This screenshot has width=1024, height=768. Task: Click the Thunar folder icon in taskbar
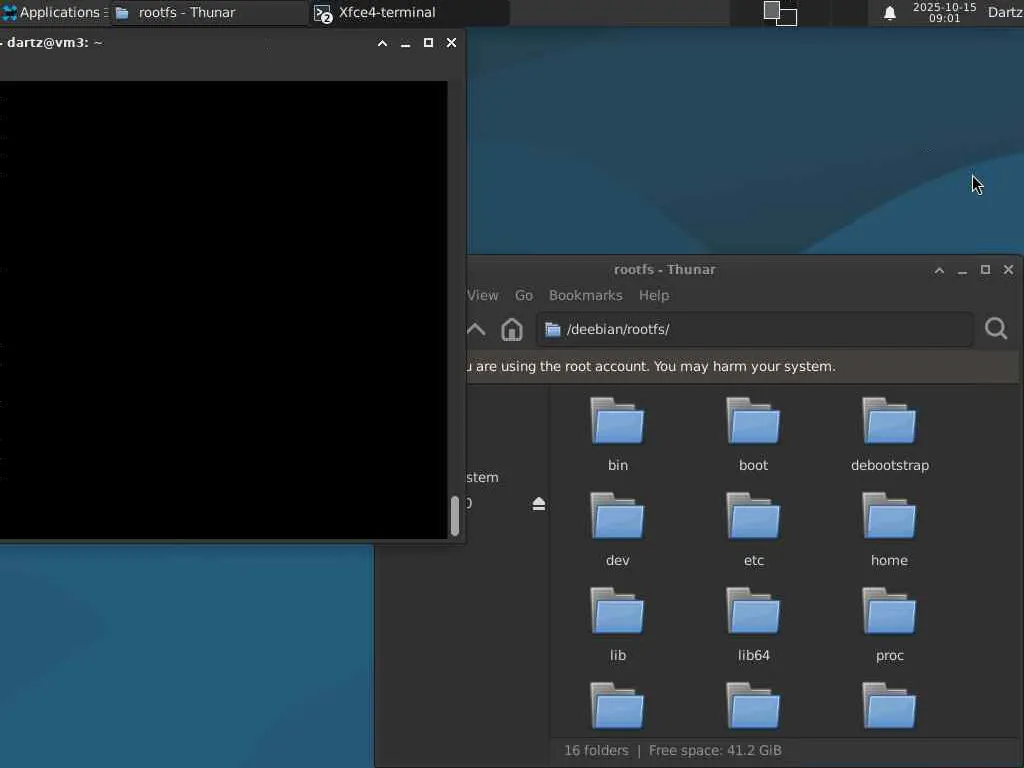[x=122, y=12]
